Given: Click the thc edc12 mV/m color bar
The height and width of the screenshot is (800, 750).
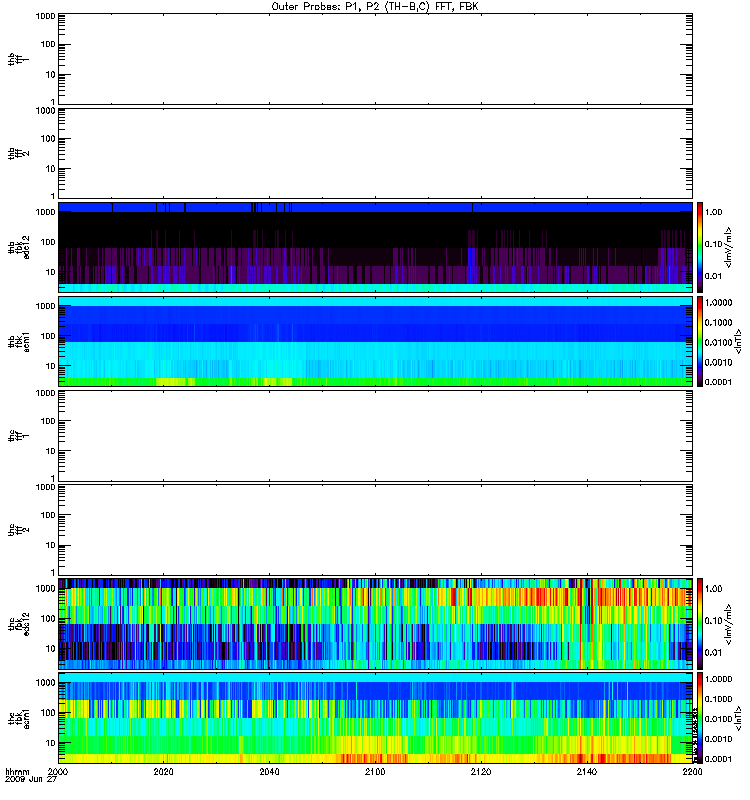Looking at the screenshot, I should 700,624.
